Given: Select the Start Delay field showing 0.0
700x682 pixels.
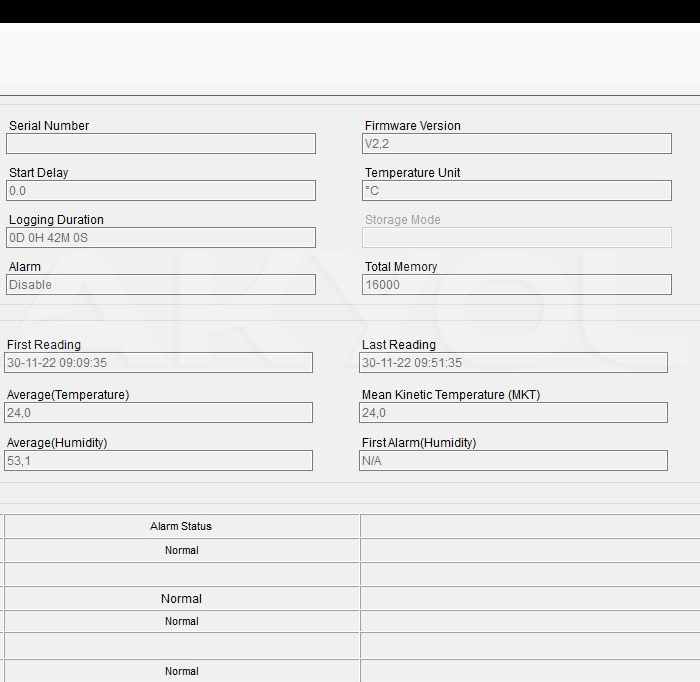Looking at the screenshot, I should click(x=161, y=191).
